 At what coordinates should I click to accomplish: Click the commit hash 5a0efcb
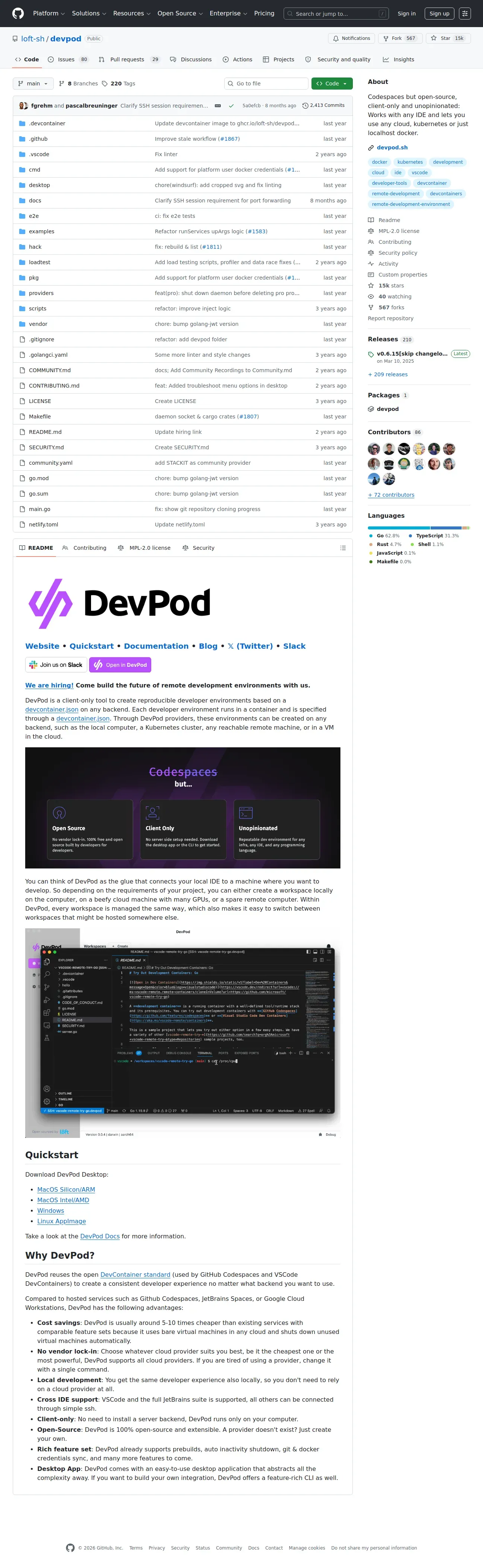click(252, 105)
